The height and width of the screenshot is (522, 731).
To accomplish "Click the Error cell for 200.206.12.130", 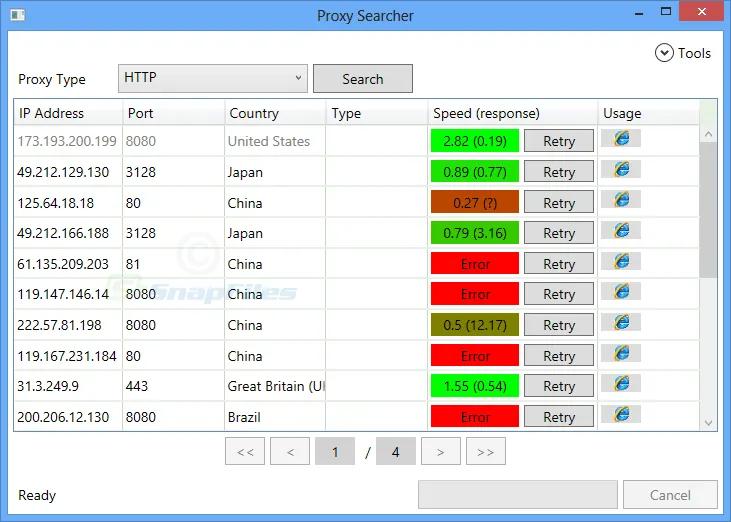I will tap(475, 417).
